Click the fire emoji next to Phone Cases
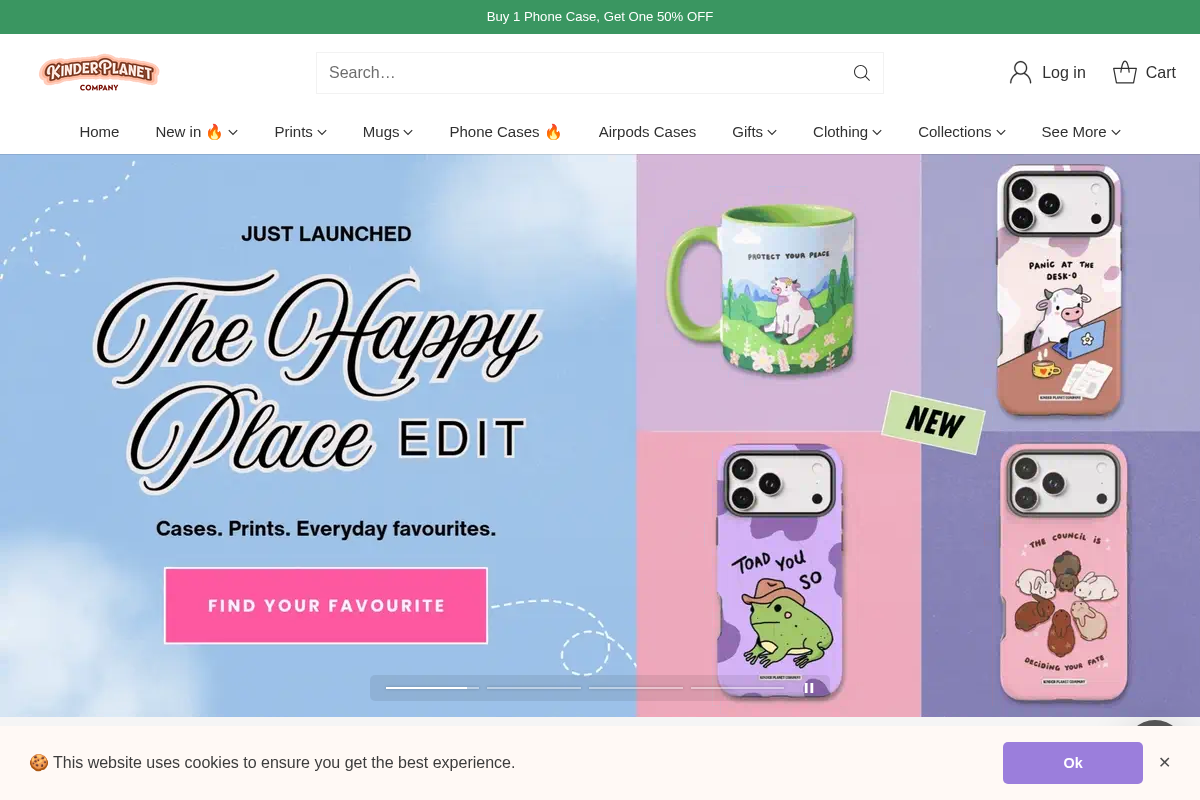 tap(553, 131)
